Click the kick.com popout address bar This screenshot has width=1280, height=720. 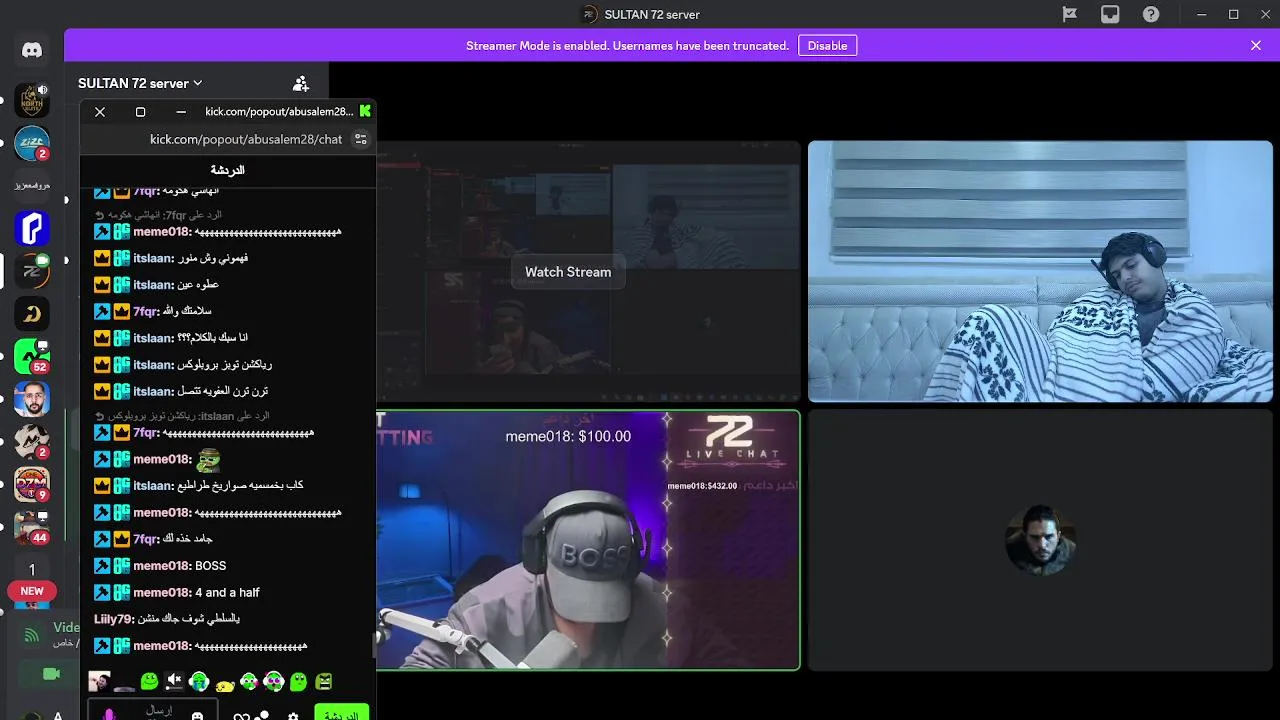point(246,139)
